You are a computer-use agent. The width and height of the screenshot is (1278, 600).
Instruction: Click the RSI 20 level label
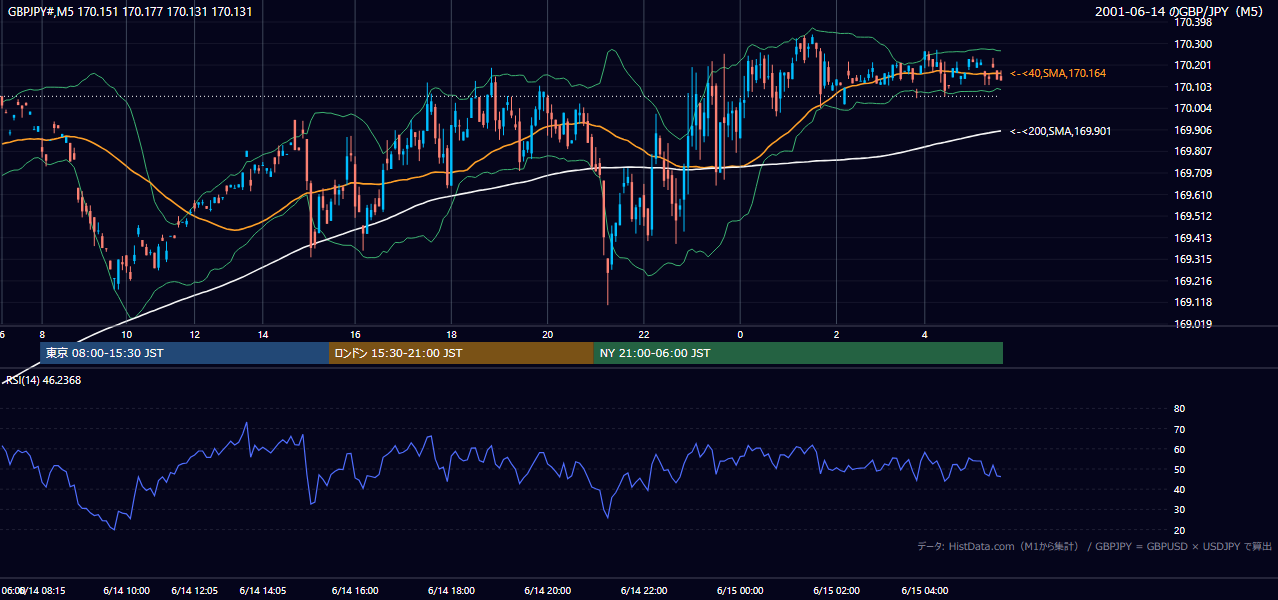[x=1179, y=530]
